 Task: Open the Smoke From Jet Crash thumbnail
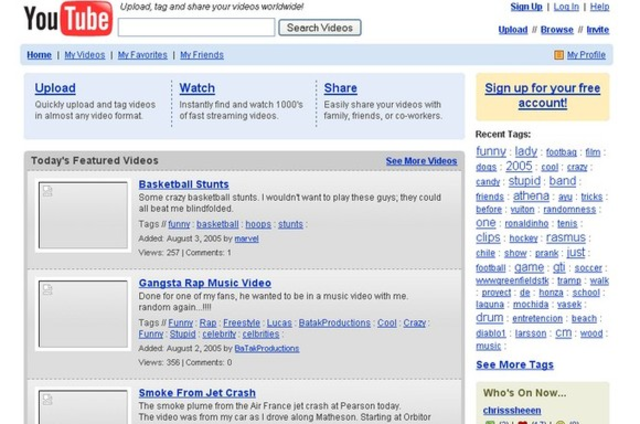(83, 407)
